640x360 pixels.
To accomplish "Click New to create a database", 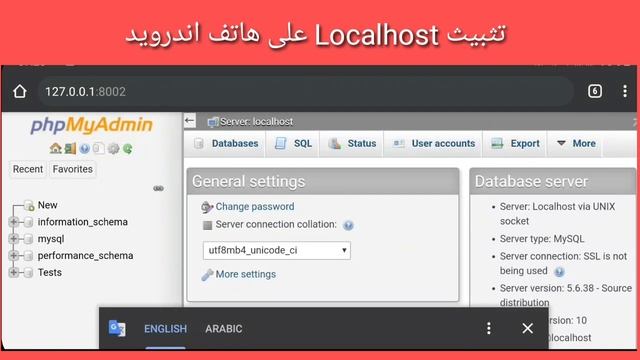I will 47,205.
